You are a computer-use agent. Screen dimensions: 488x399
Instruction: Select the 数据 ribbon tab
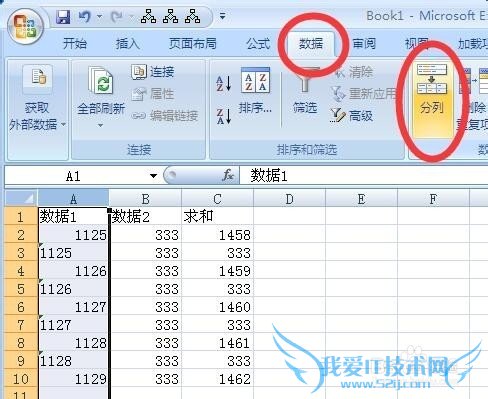click(311, 44)
